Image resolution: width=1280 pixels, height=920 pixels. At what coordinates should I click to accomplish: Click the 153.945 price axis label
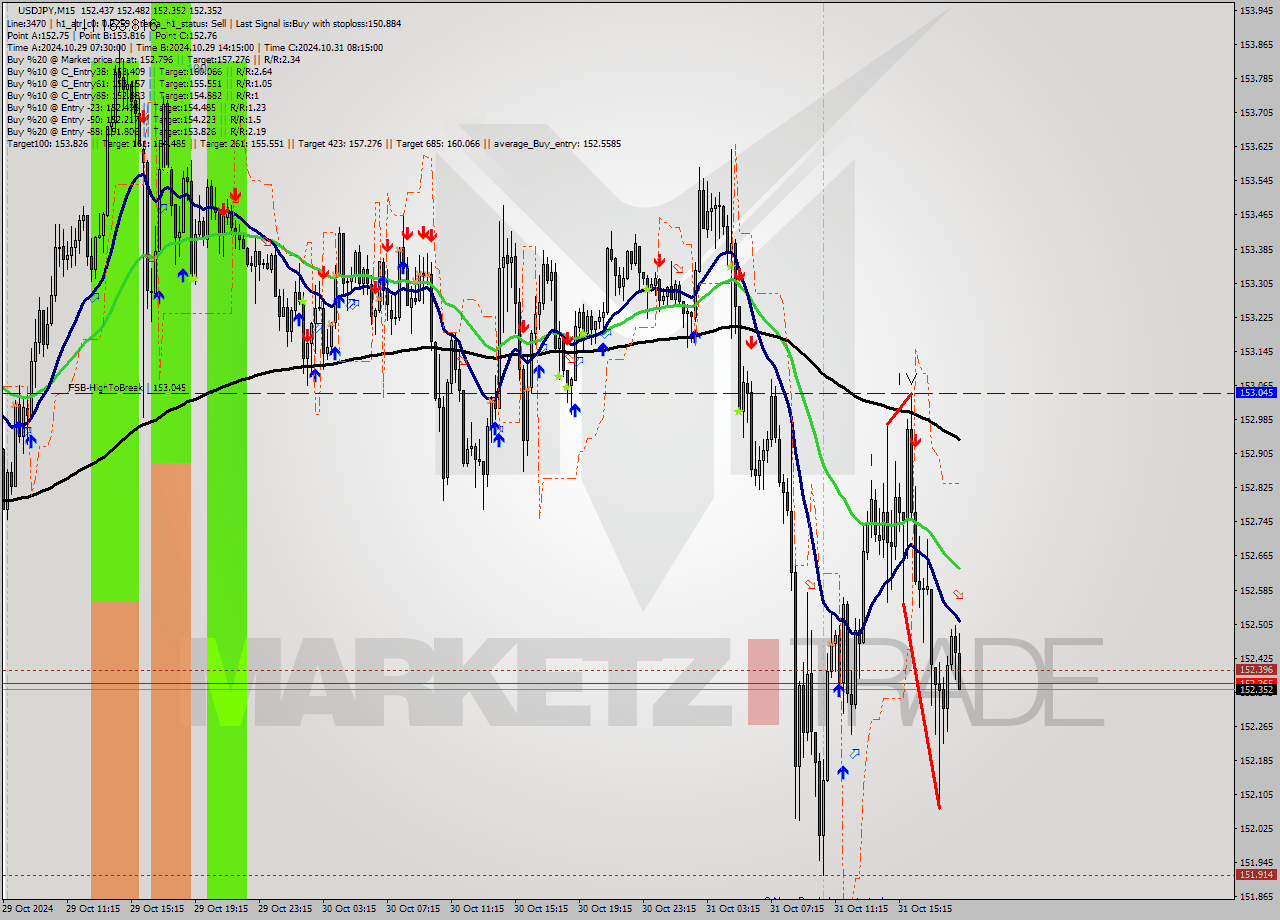(x=1256, y=10)
